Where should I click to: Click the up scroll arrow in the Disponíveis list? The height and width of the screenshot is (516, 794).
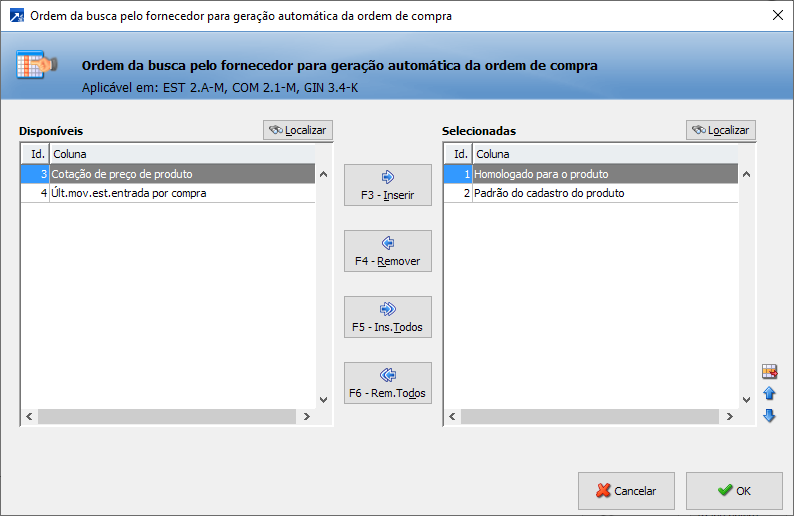click(x=324, y=174)
